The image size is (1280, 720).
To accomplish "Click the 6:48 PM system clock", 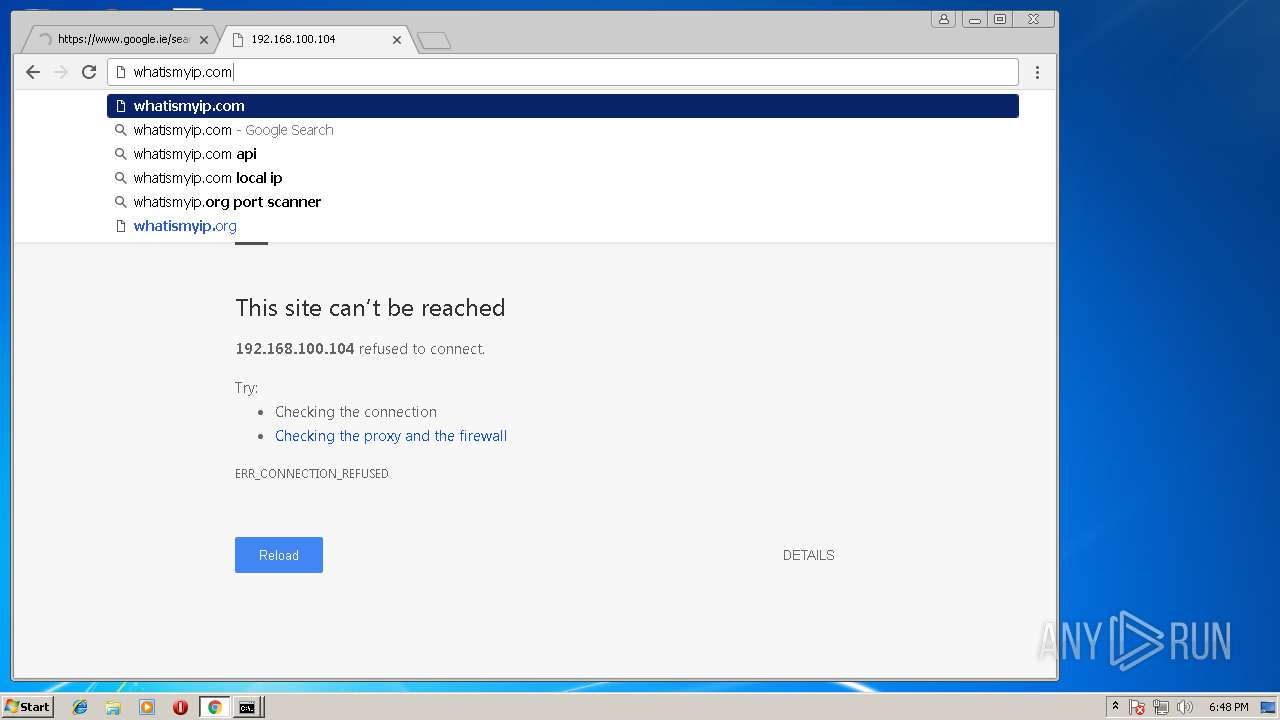I will (1228, 707).
